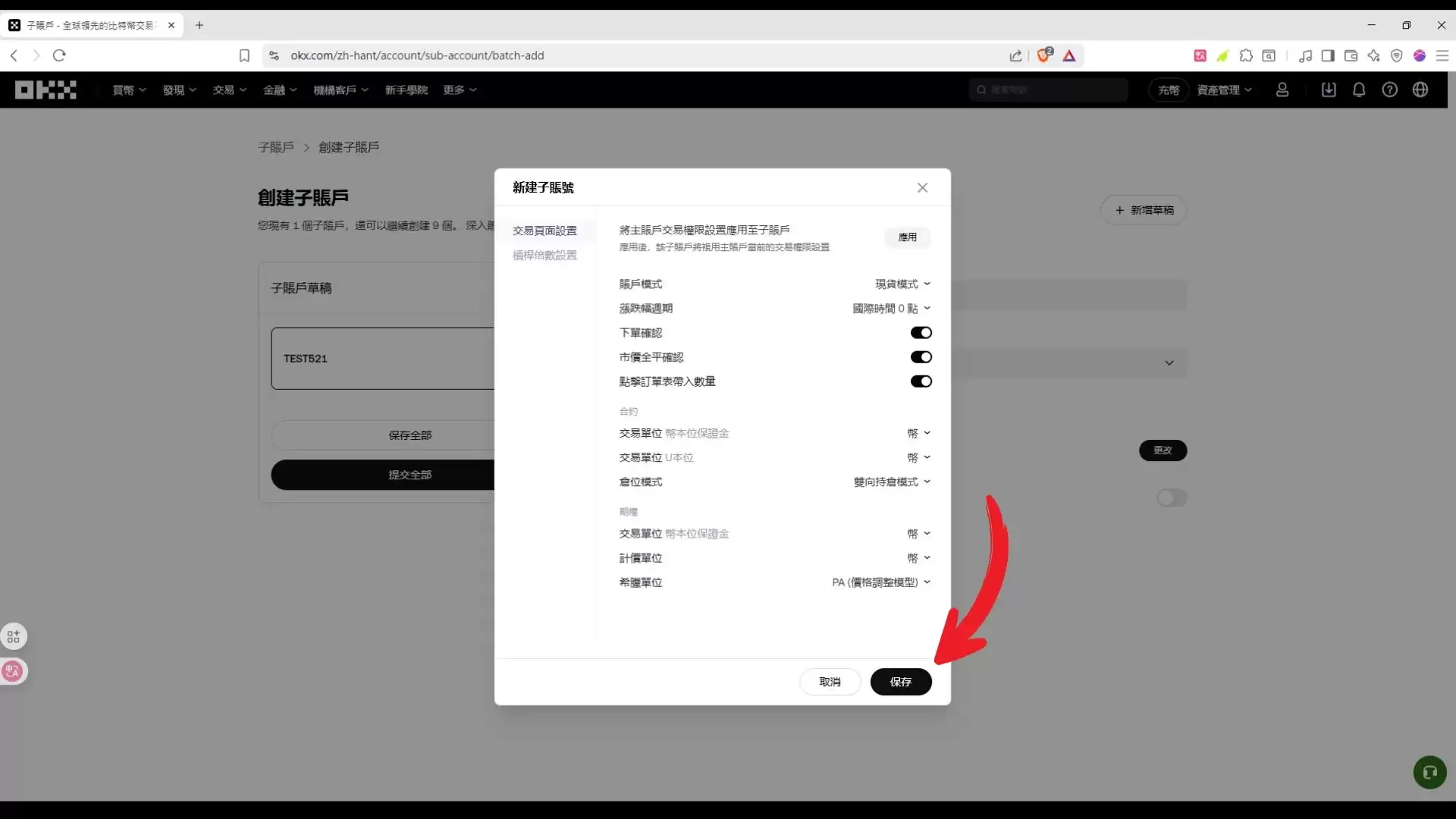Open the chat support bubble in the bottom corner

coord(1429,772)
